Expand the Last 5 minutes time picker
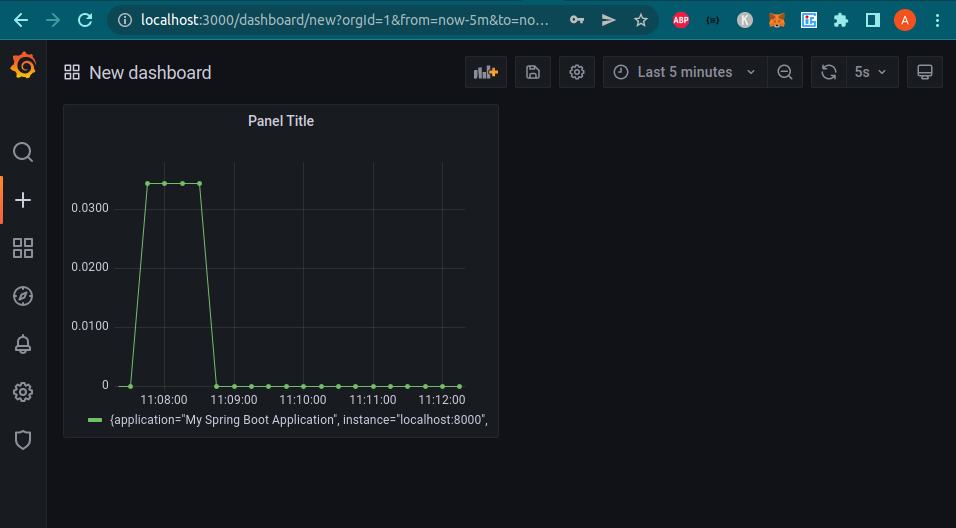Screen dimensions: 956x528 pyautogui.click(x=685, y=72)
